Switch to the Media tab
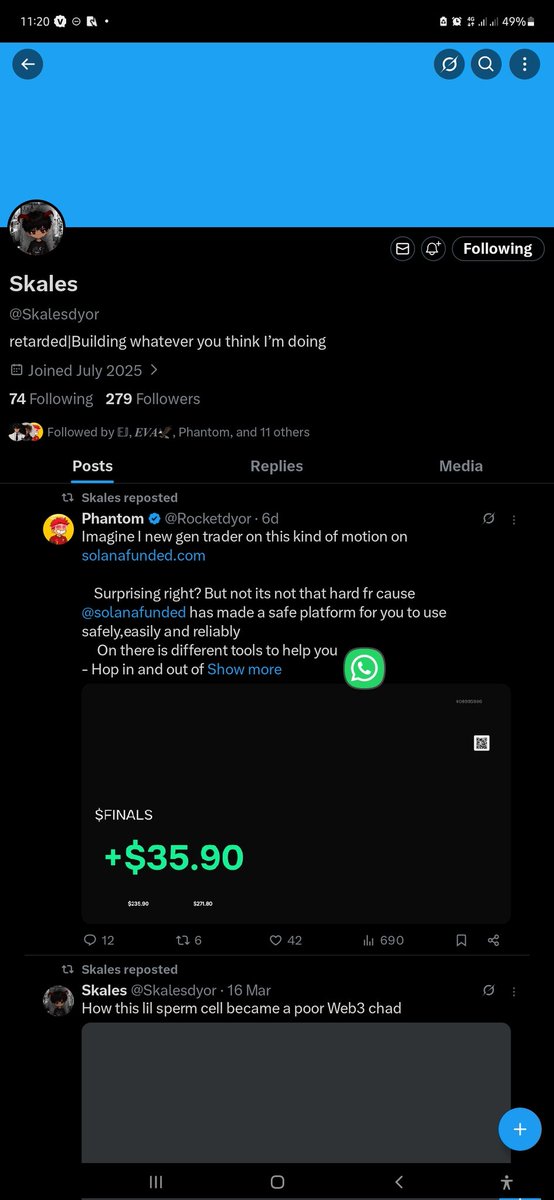 461,466
